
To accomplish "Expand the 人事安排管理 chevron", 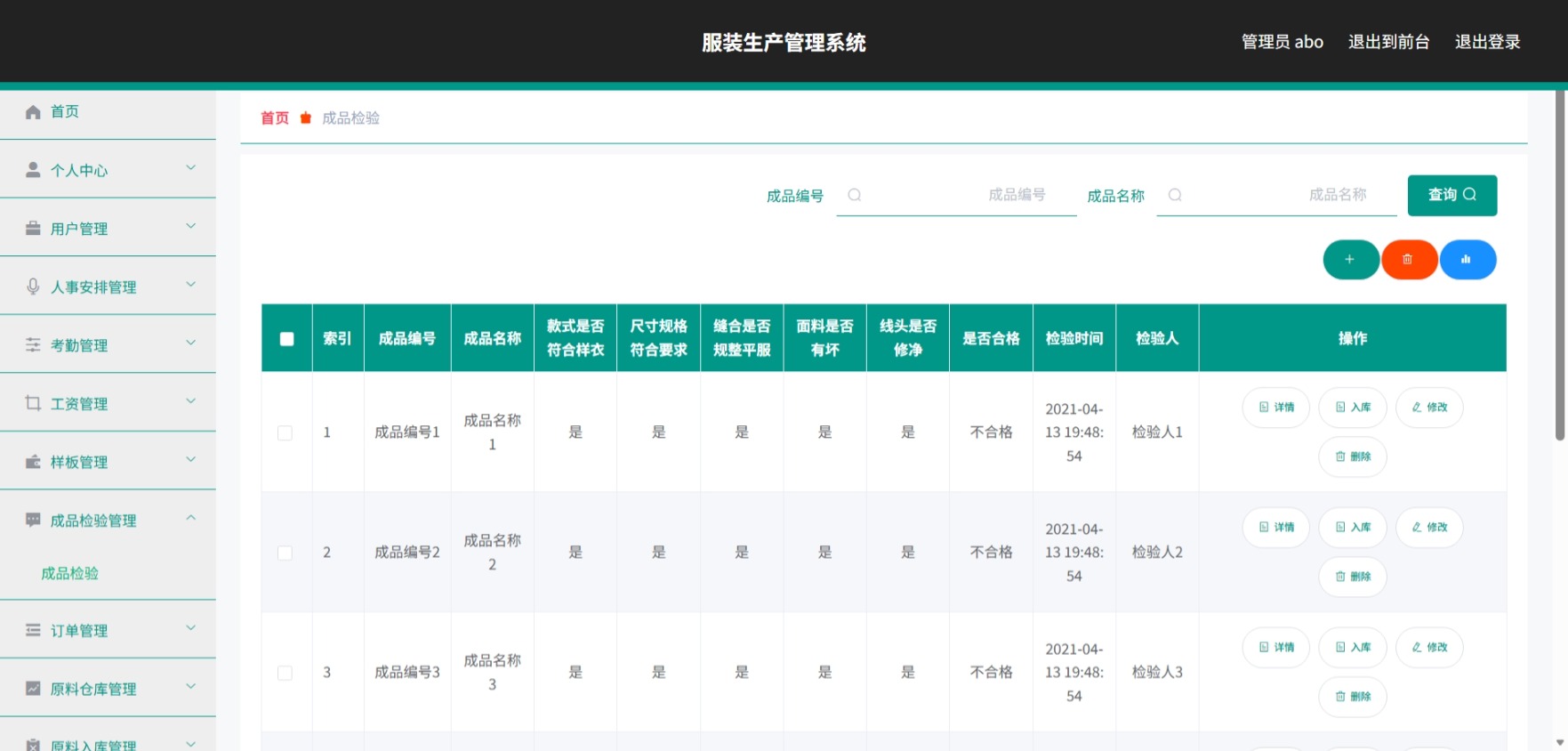I will 190,284.
